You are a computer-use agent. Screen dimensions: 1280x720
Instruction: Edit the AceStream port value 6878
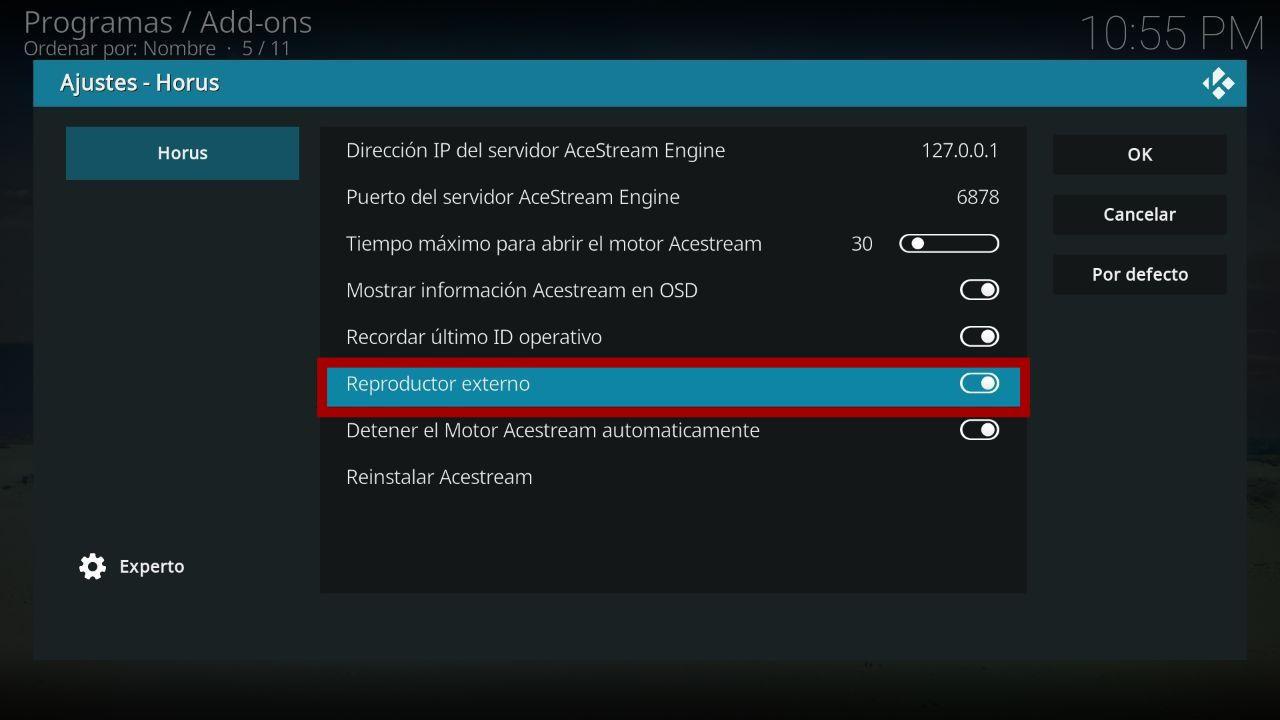coord(978,197)
